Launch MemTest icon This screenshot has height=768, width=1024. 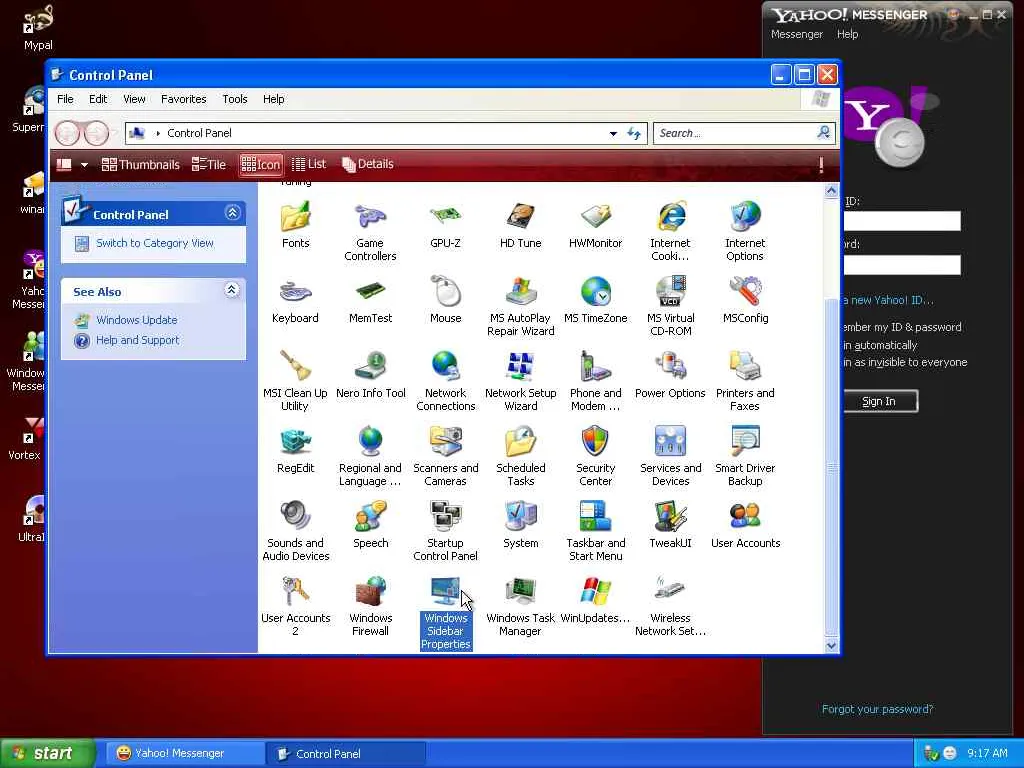[370, 293]
